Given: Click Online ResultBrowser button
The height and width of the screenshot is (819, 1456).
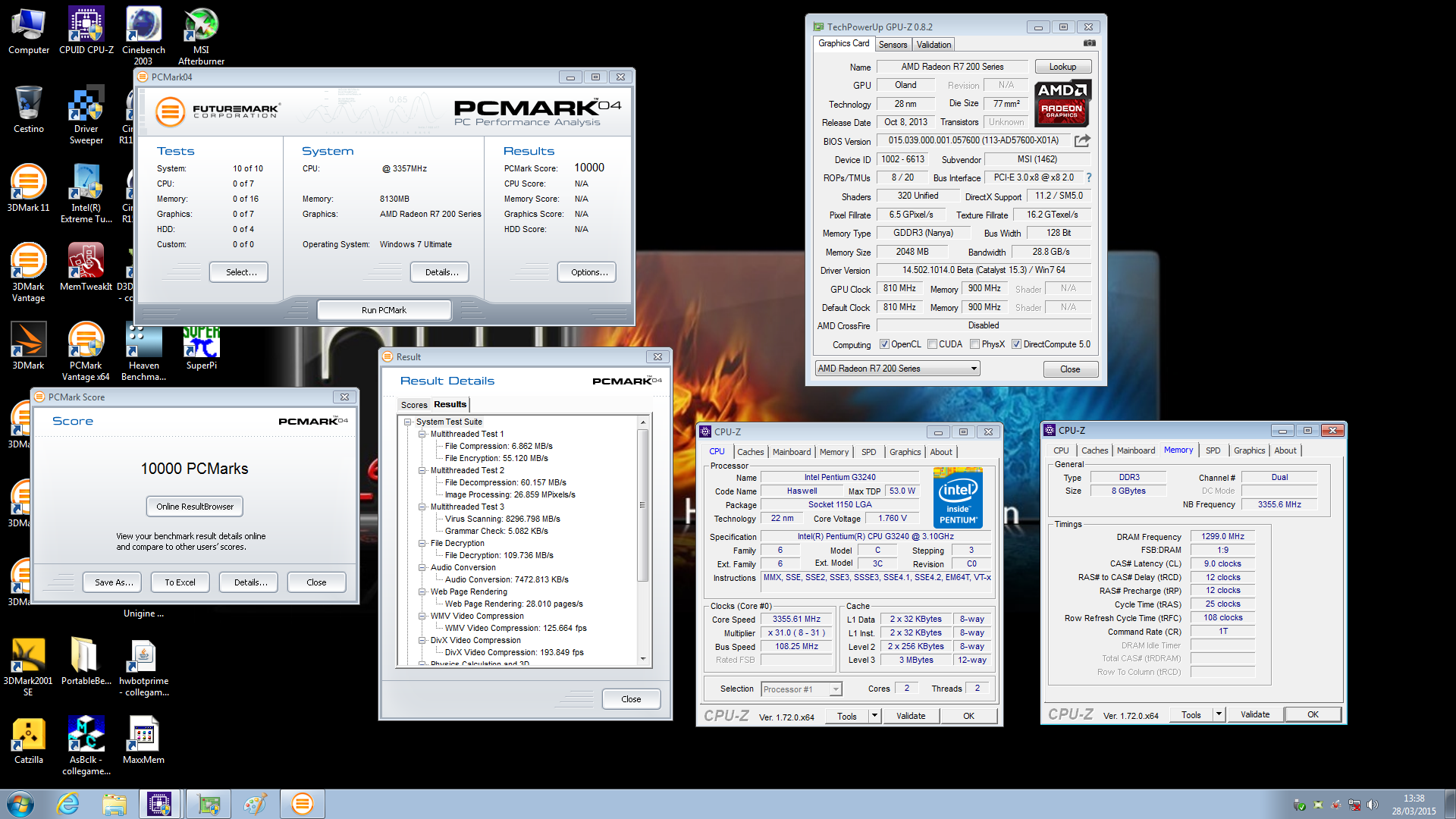Looking at the screenshot, I should [x=195, y=507].
